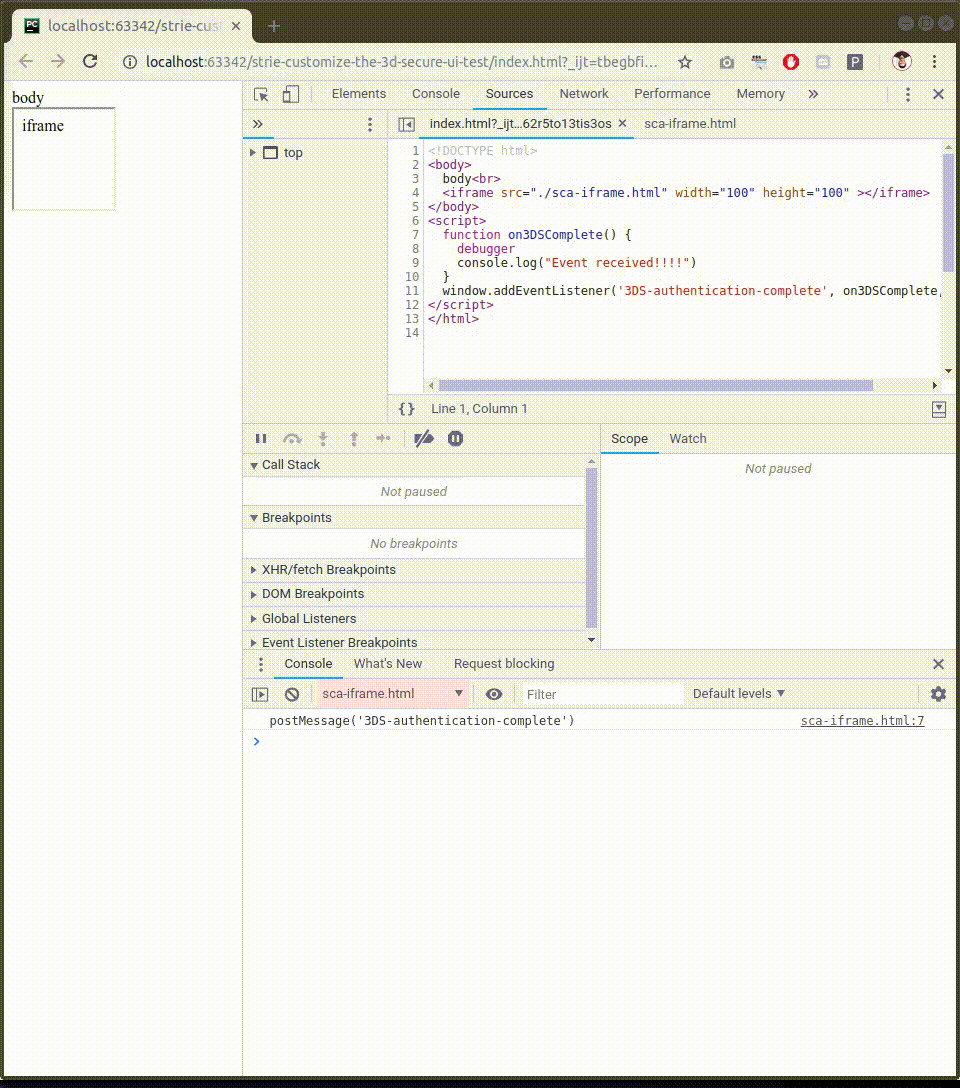Close the index.html source tab
This screenshot has width=960, height=1088.
tap(622, 124)
